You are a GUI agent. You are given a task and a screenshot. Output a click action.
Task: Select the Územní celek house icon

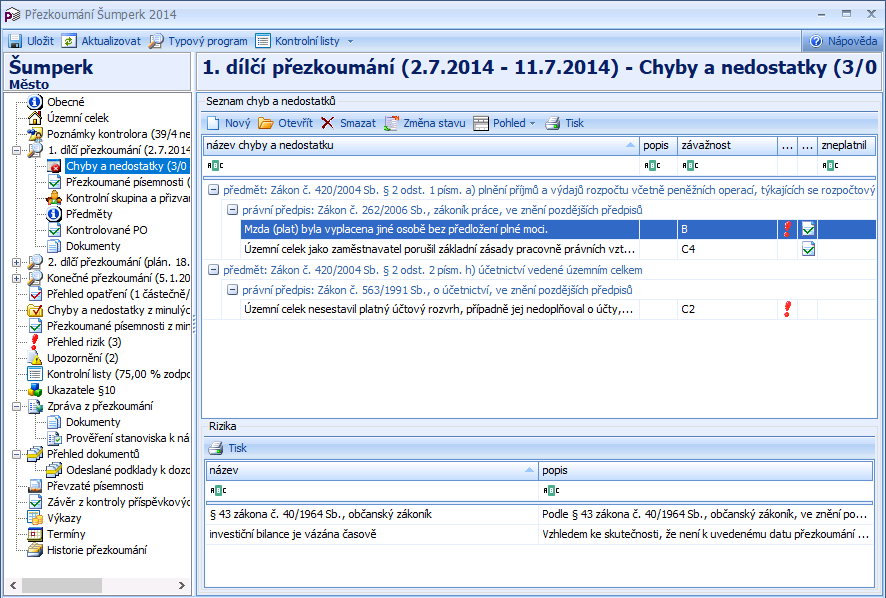35,118
